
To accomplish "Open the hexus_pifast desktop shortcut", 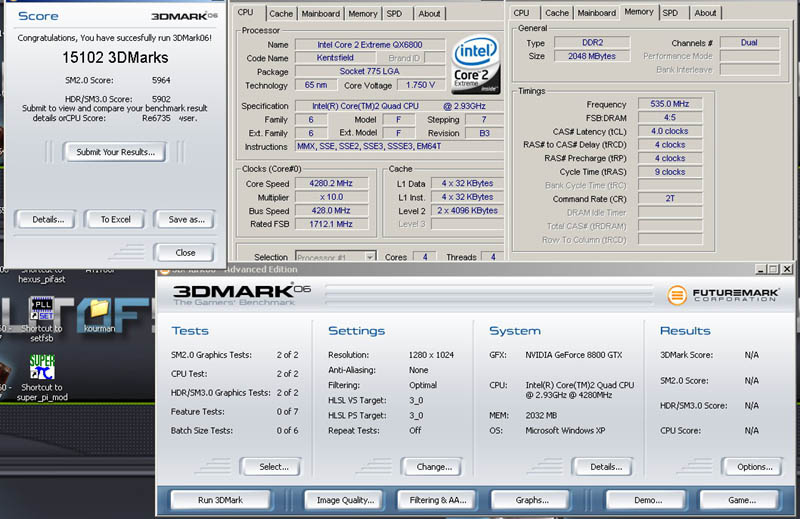I will tap(42, 279).
